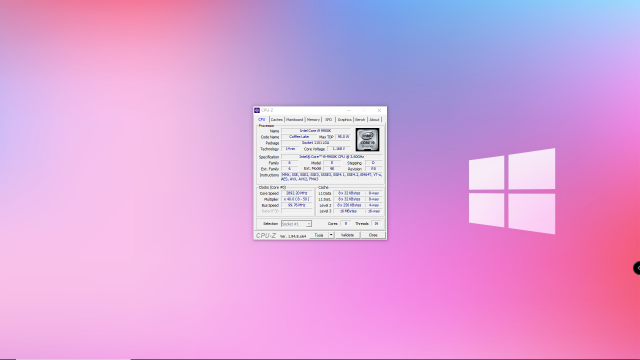Click the Validate button
The image size is (640, 360).
(x=347, y=235)
